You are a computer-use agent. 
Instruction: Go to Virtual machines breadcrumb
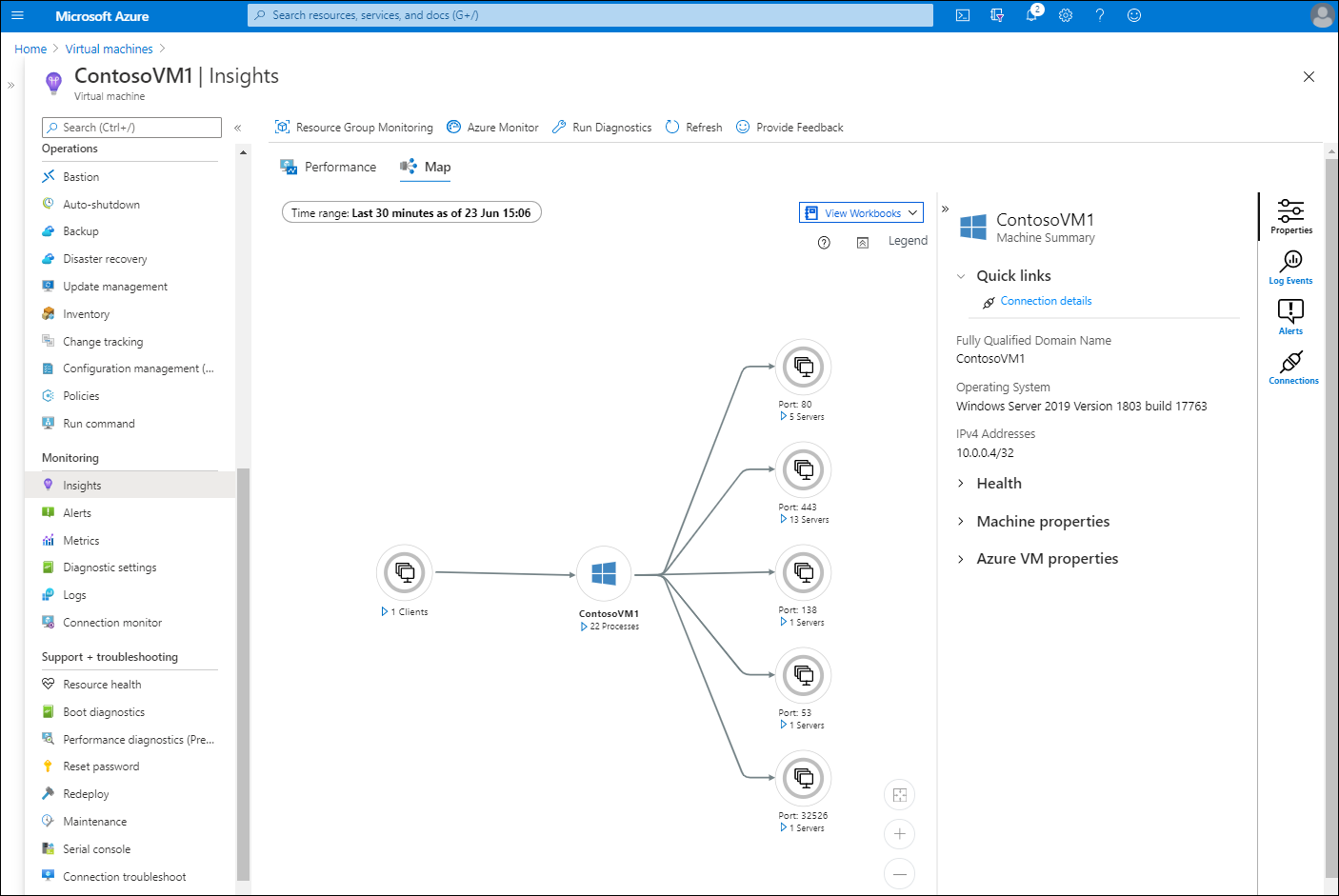pyautogui.click(x=109, y=50)
